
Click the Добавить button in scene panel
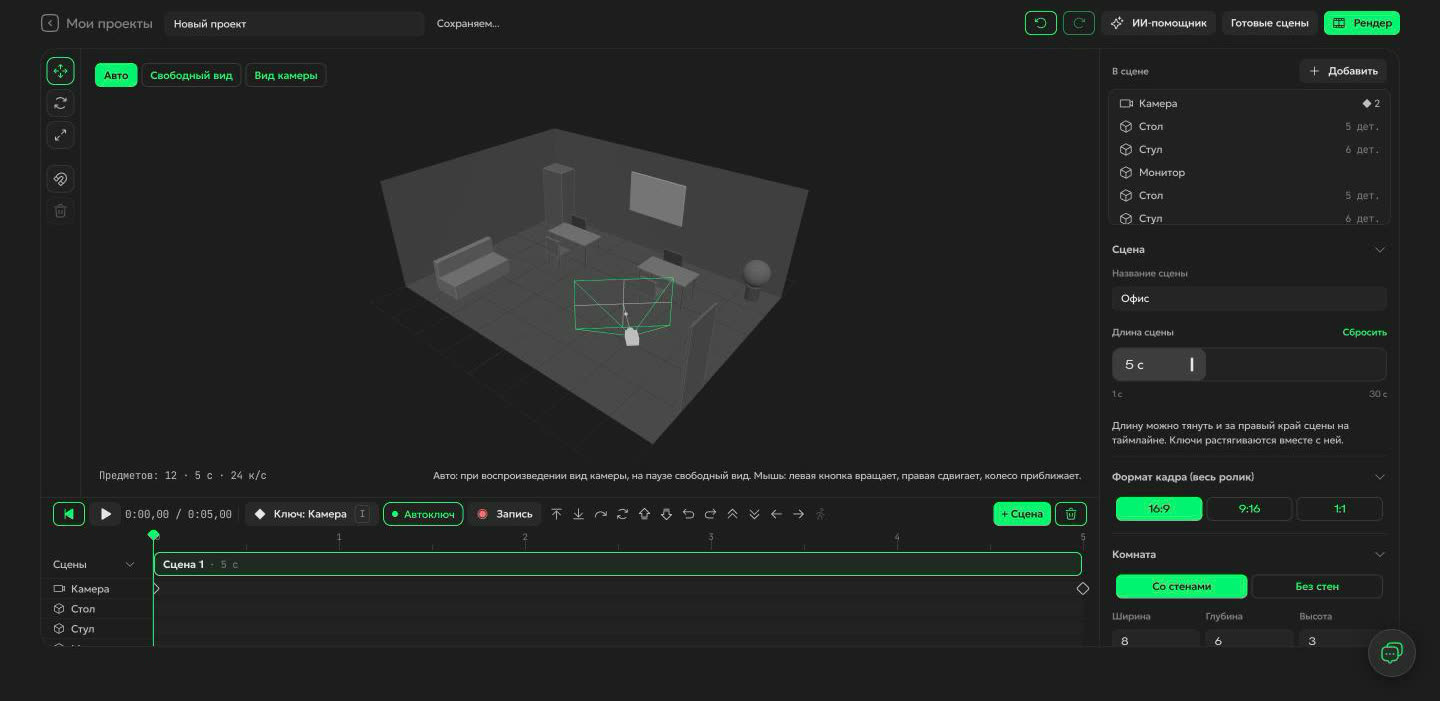(x=1343, y=71)
